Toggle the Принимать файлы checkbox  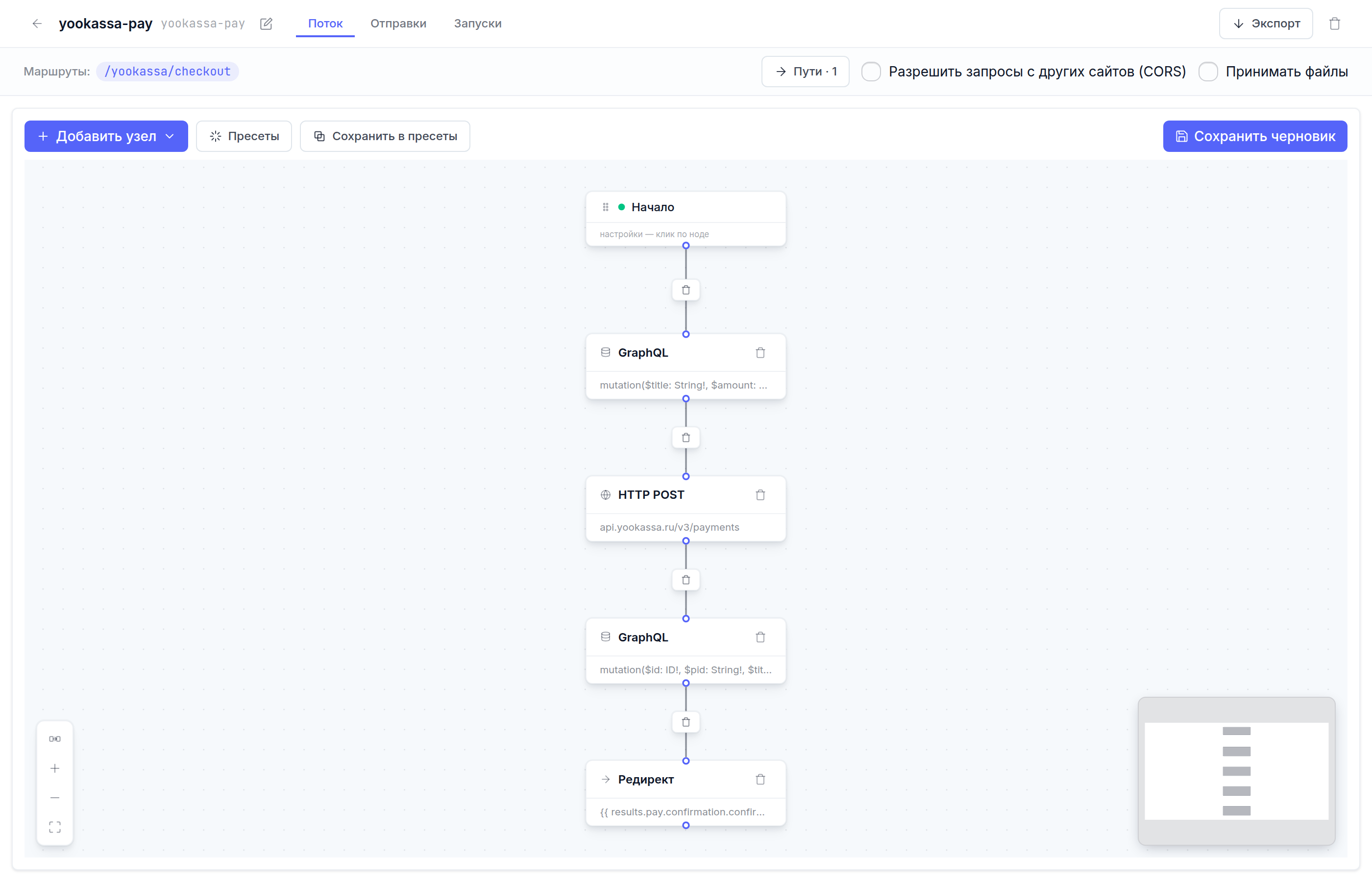pyautogui.click(x=1208, y=72)
